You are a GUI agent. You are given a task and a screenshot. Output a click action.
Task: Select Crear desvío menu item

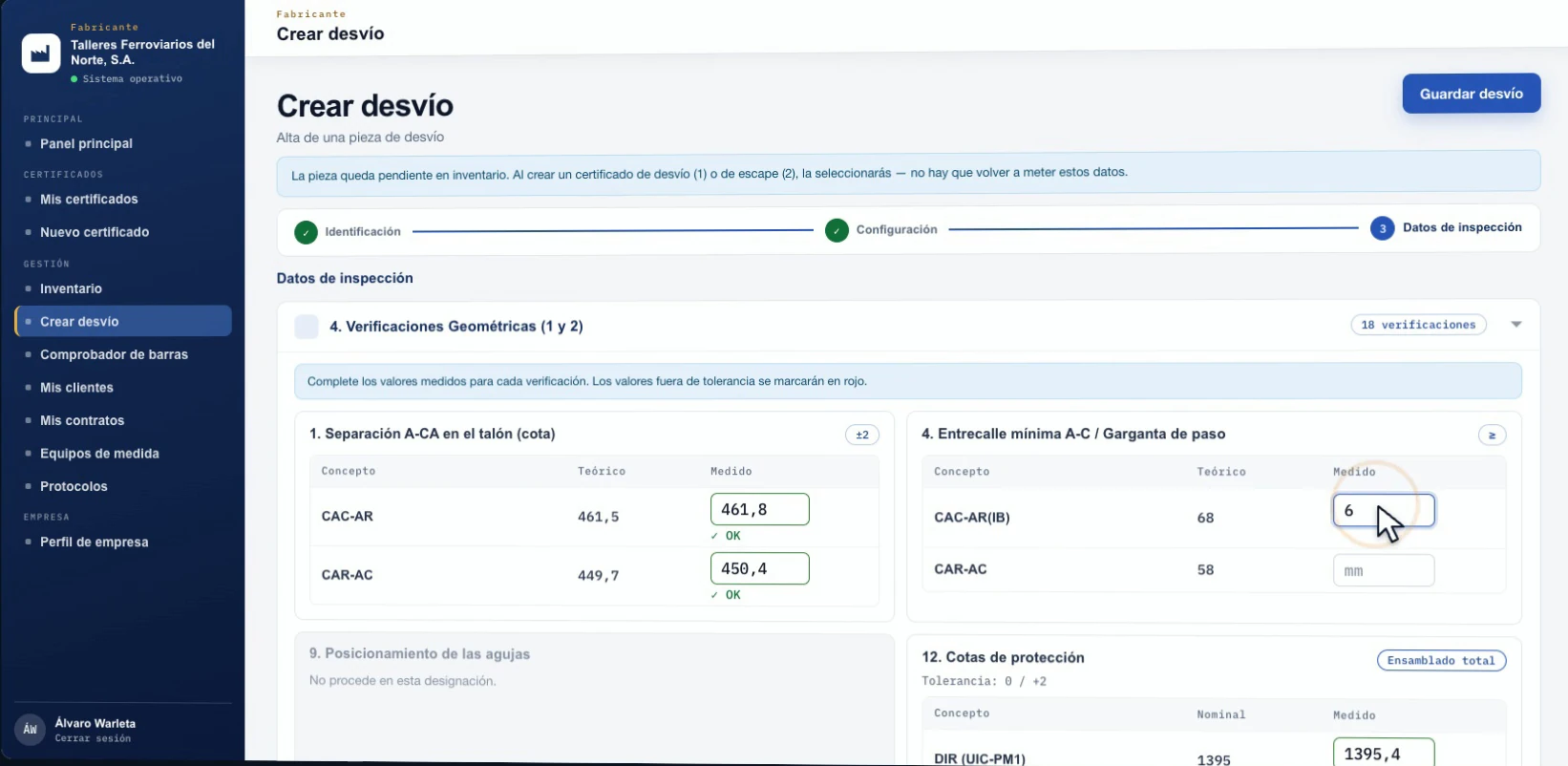(x=123, y=321)
